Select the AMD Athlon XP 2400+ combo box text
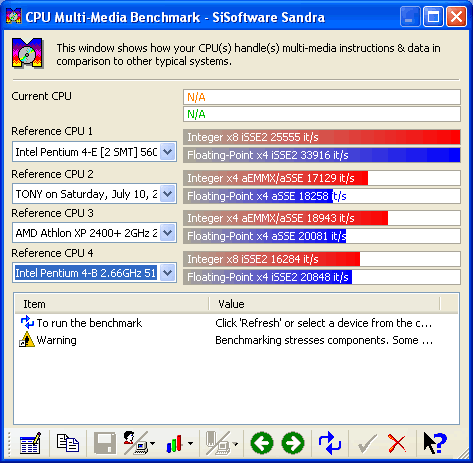Image resolution: width=473 pixels, height=463 pixels. (x=86, y=233)
